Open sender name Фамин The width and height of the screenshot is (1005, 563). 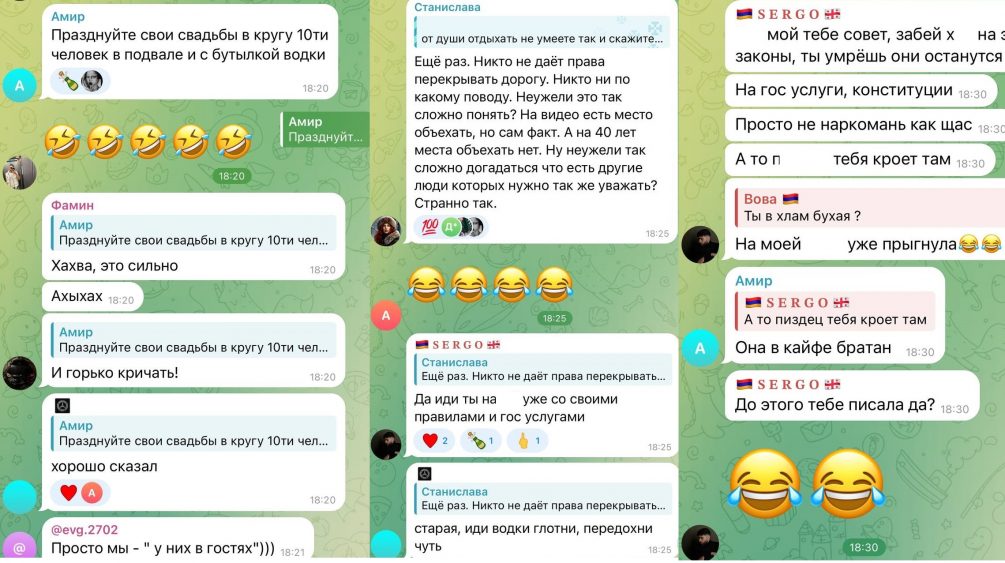click(x=72, y=205)
